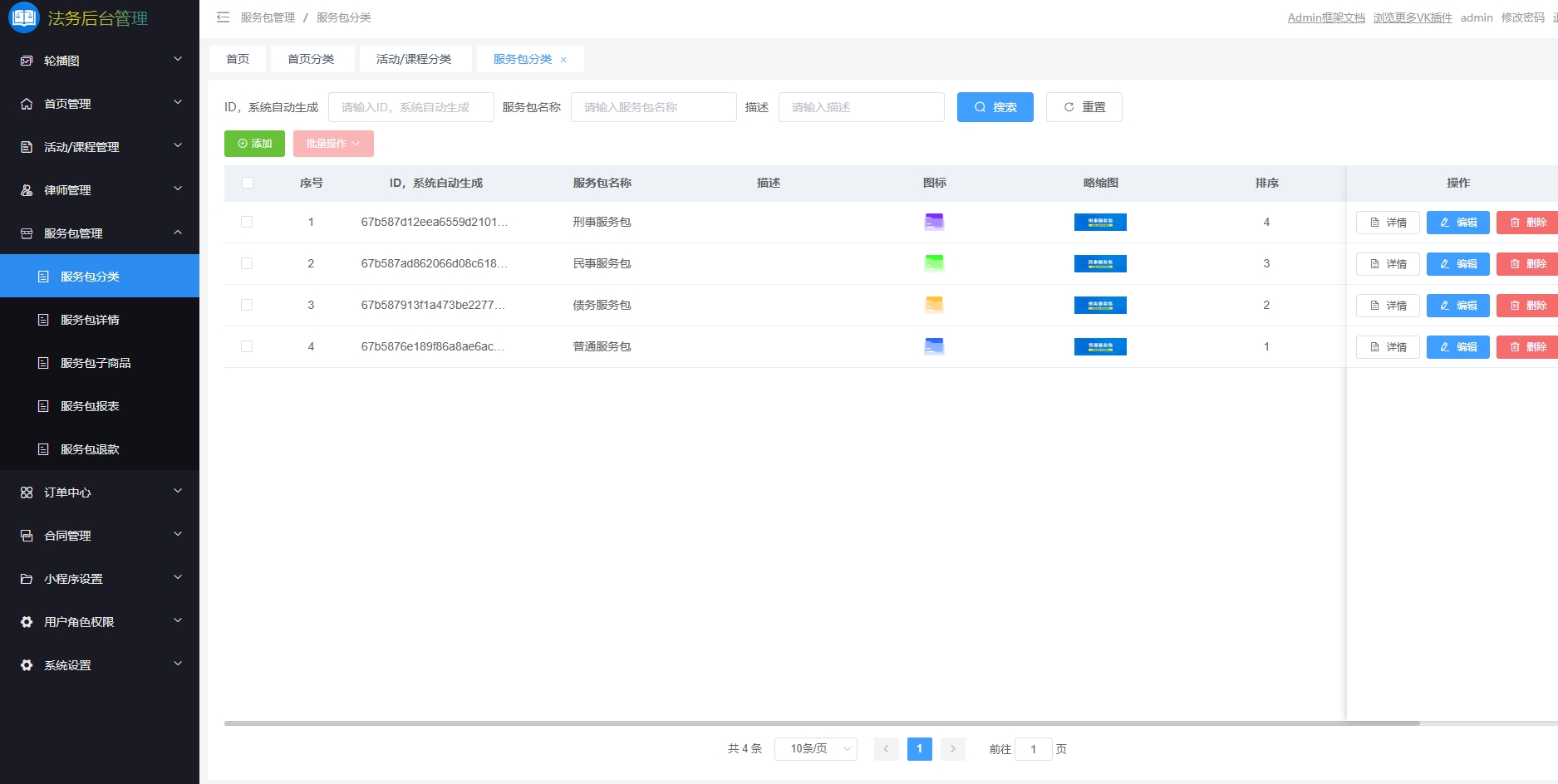Open the 批量操作 dropdown

pos(333,144)
